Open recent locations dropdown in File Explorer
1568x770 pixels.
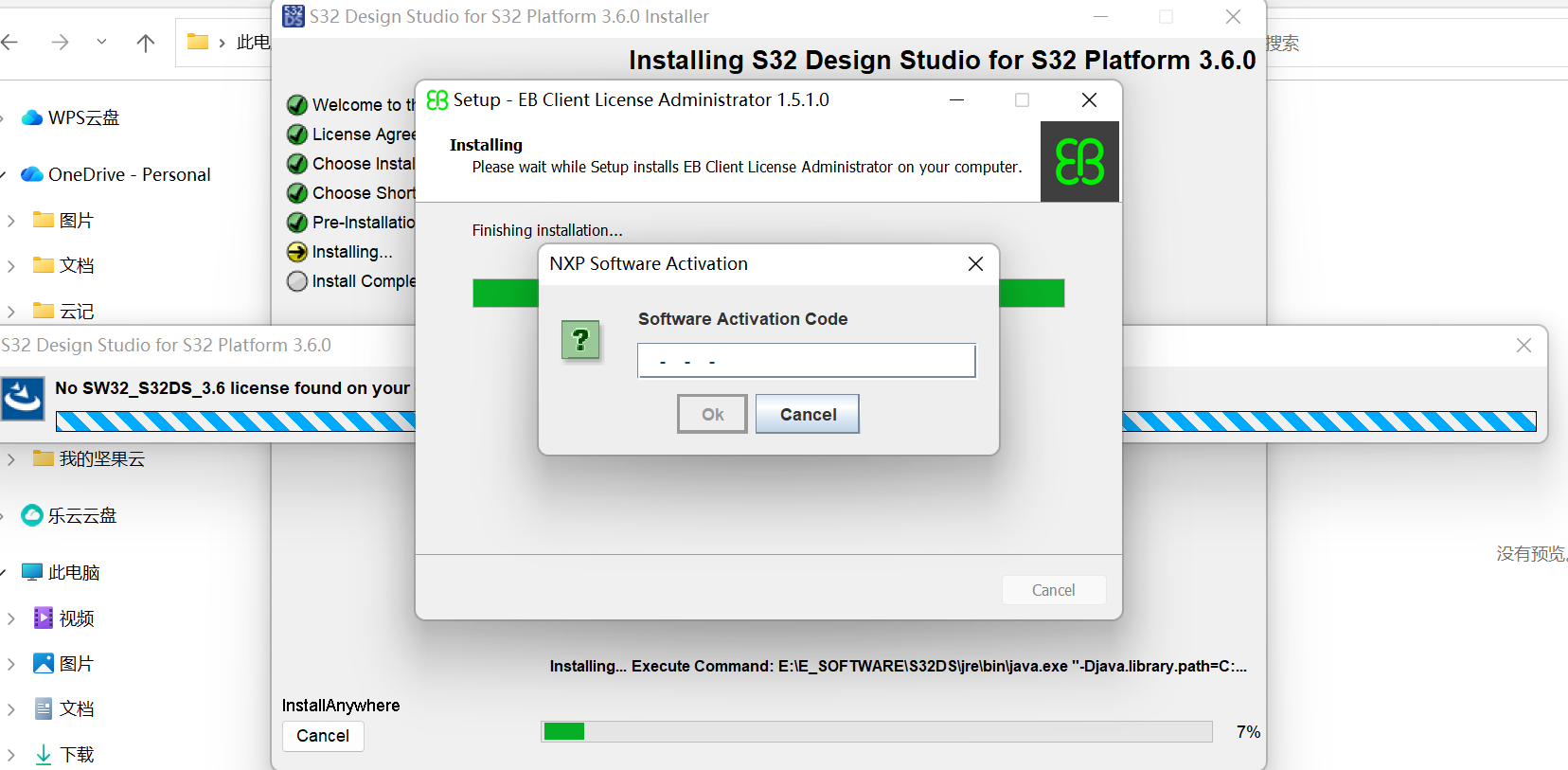pos(101,42)
